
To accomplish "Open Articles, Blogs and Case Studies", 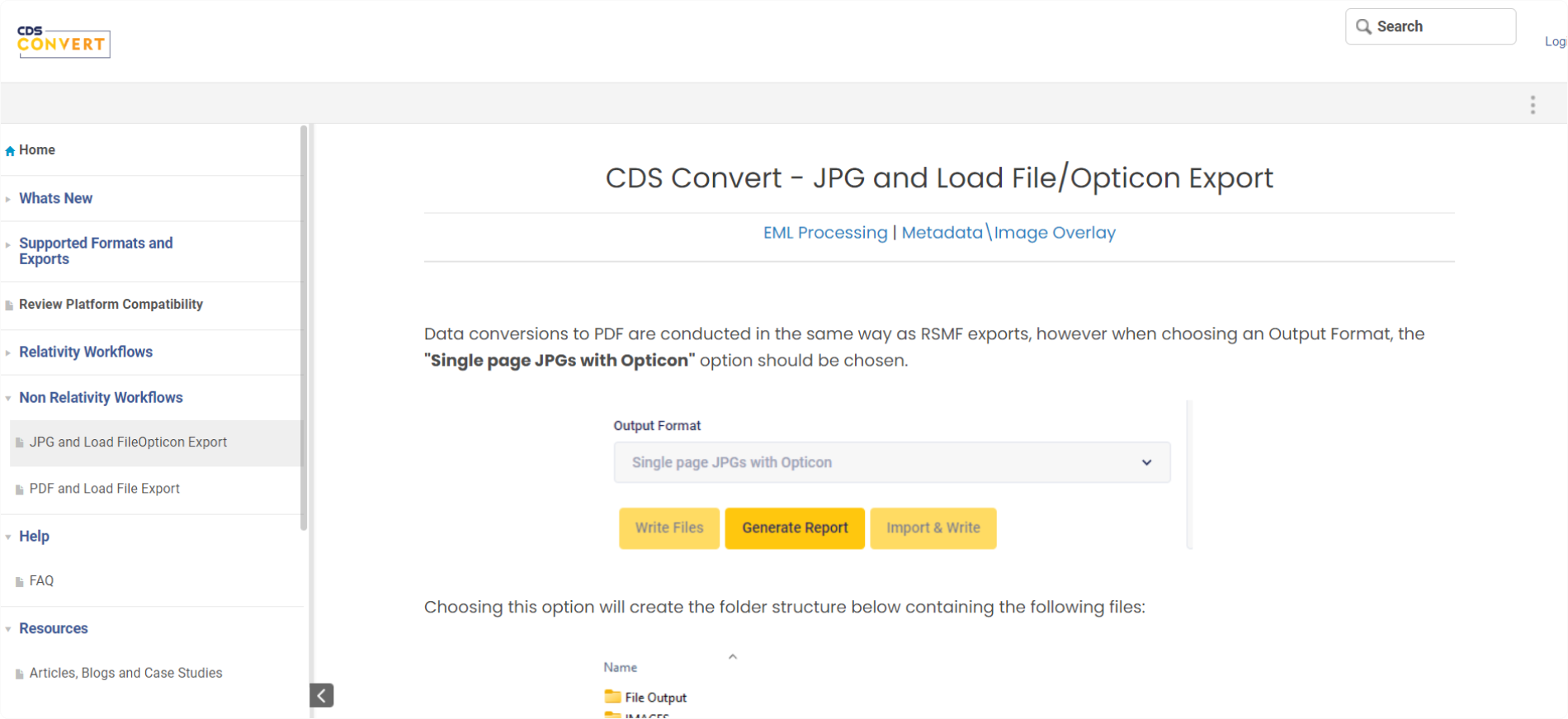I will point(126,674).
